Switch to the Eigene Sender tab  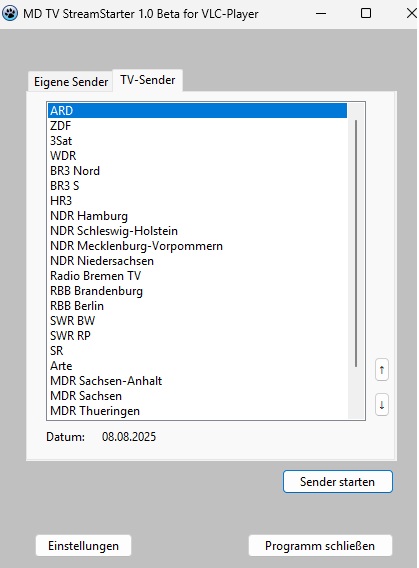pos(71,82)
